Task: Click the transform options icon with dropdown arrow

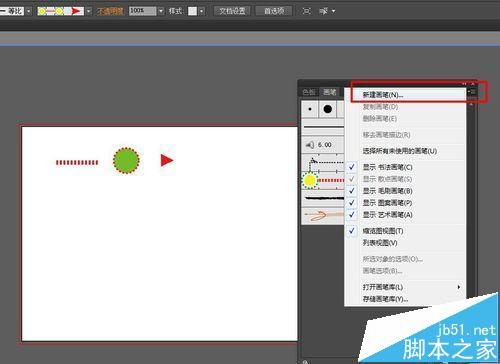Action: (327, 11)
